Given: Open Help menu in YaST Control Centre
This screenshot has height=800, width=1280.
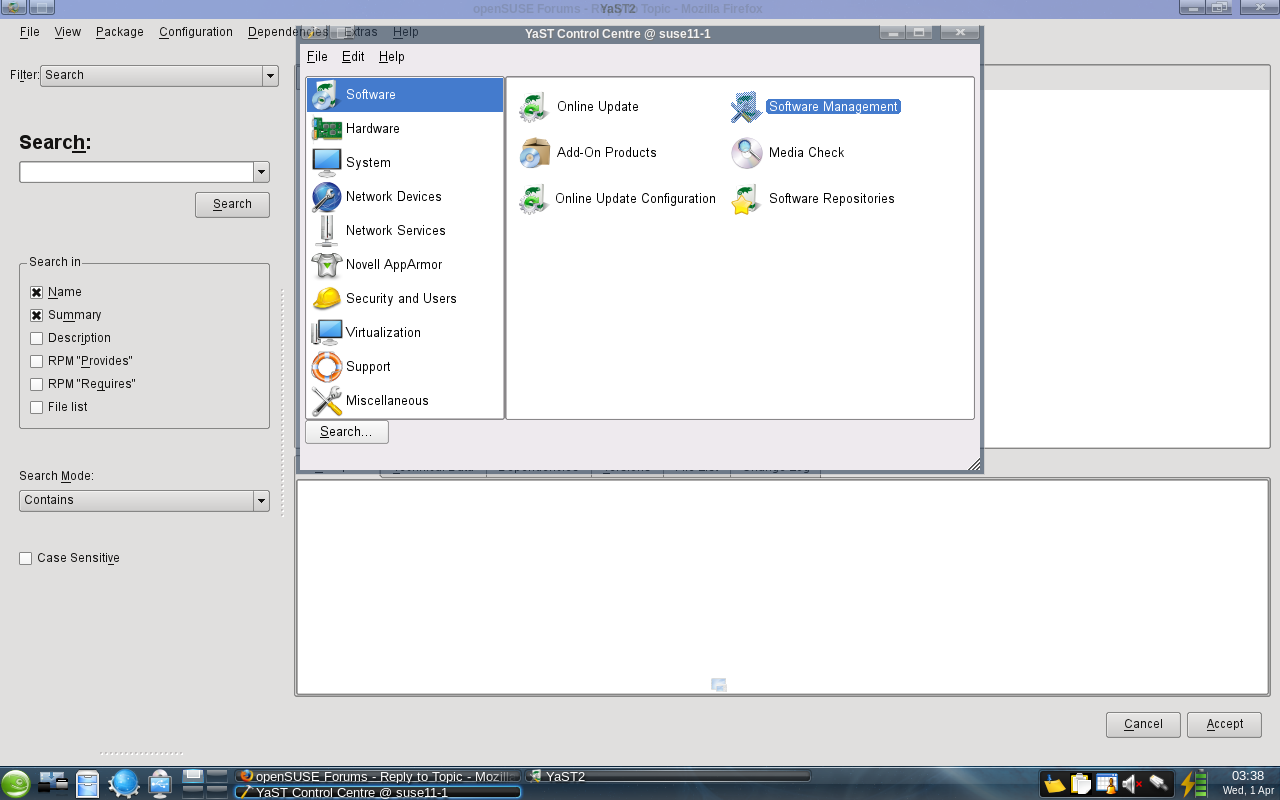Looking at the screenshot, I should point(392,57).
